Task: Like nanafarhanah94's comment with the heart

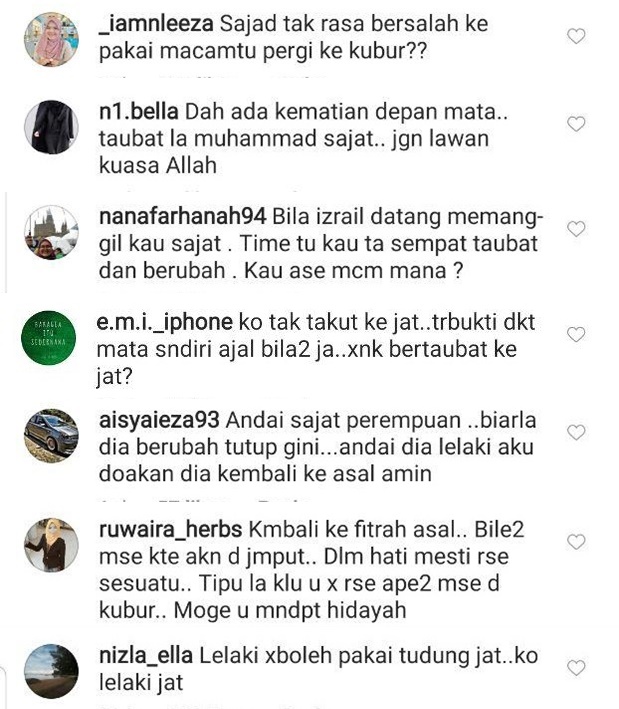Action: tap(576, 229)
